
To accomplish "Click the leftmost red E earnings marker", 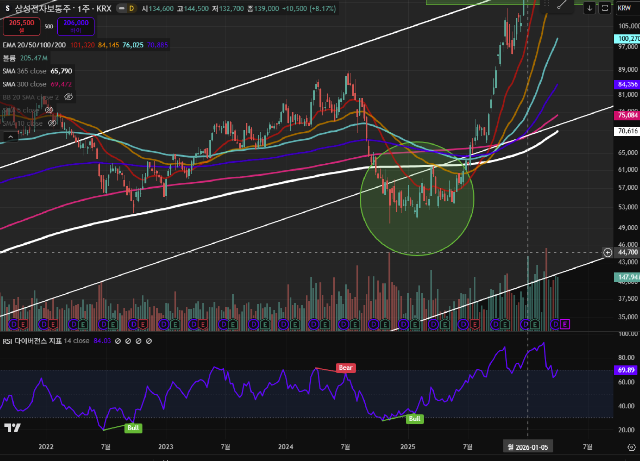I will (x=23, y=324).
